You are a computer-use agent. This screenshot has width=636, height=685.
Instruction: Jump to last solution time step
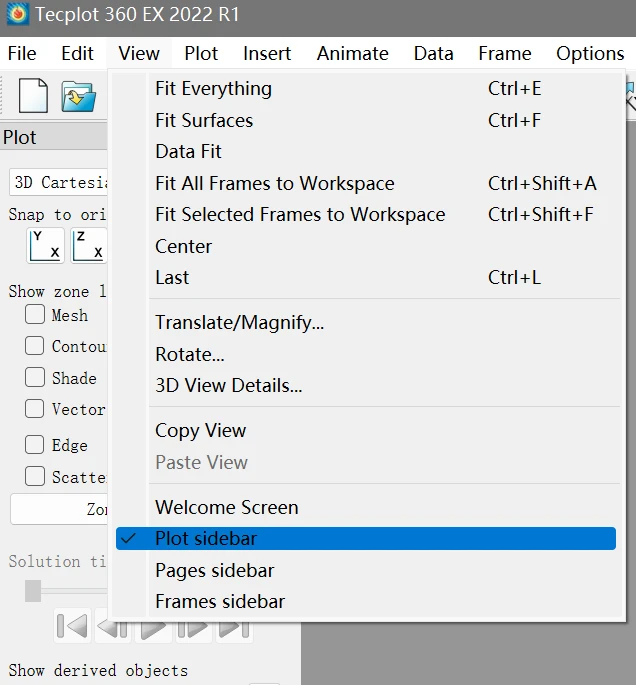pyautogui.click(x=233, y=627)
